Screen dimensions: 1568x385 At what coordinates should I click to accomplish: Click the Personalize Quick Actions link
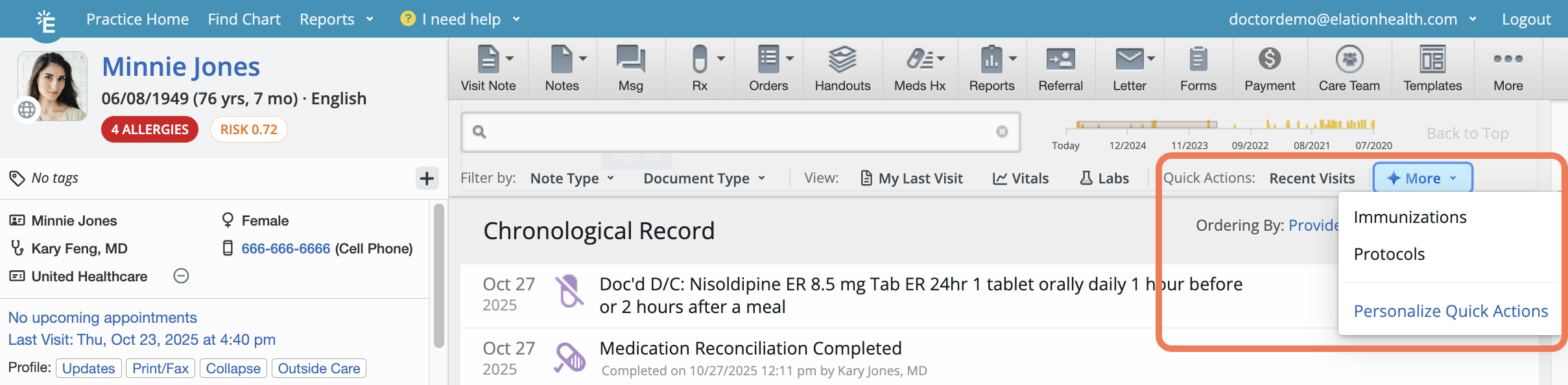click(x=1451, y=311)
